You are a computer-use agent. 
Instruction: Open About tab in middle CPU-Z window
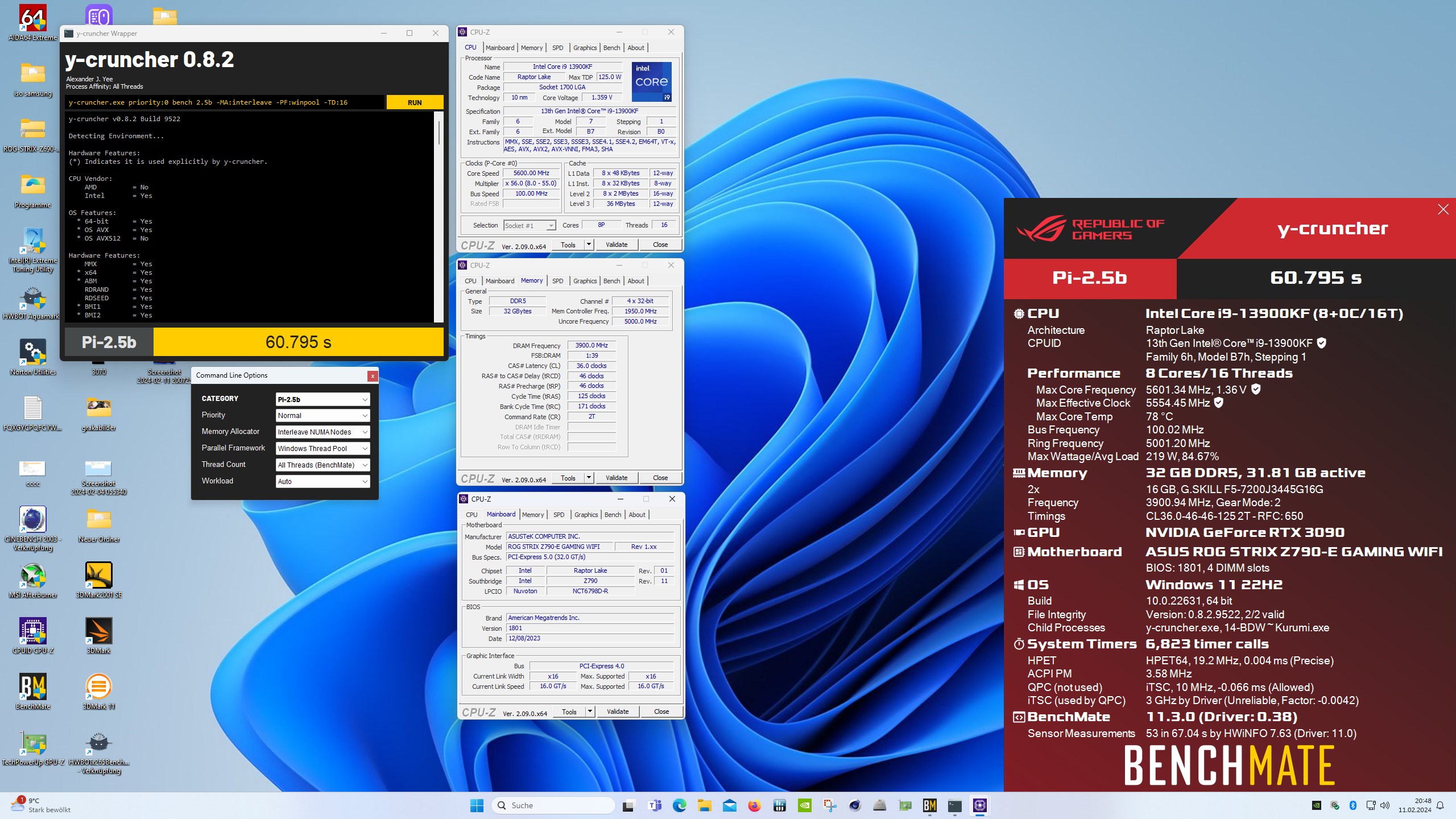636,281
